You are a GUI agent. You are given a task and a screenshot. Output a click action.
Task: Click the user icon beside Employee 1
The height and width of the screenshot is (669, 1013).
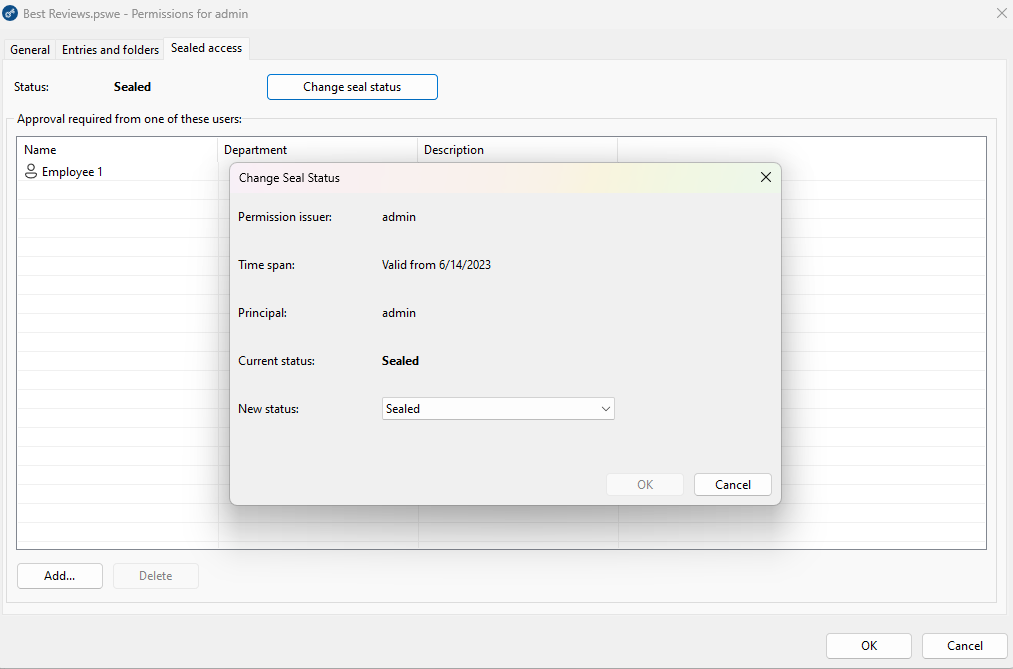point(31,171)
